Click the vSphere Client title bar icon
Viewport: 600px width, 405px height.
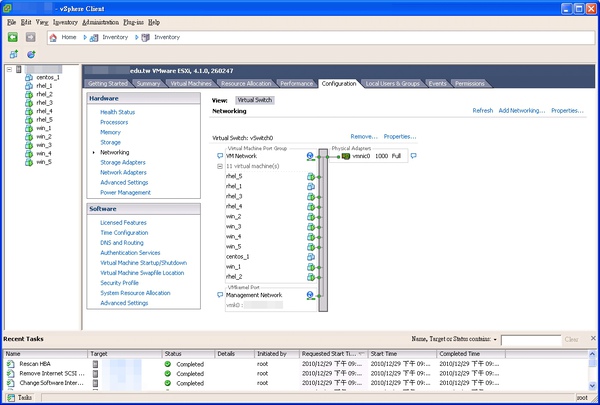pos(7,8)
